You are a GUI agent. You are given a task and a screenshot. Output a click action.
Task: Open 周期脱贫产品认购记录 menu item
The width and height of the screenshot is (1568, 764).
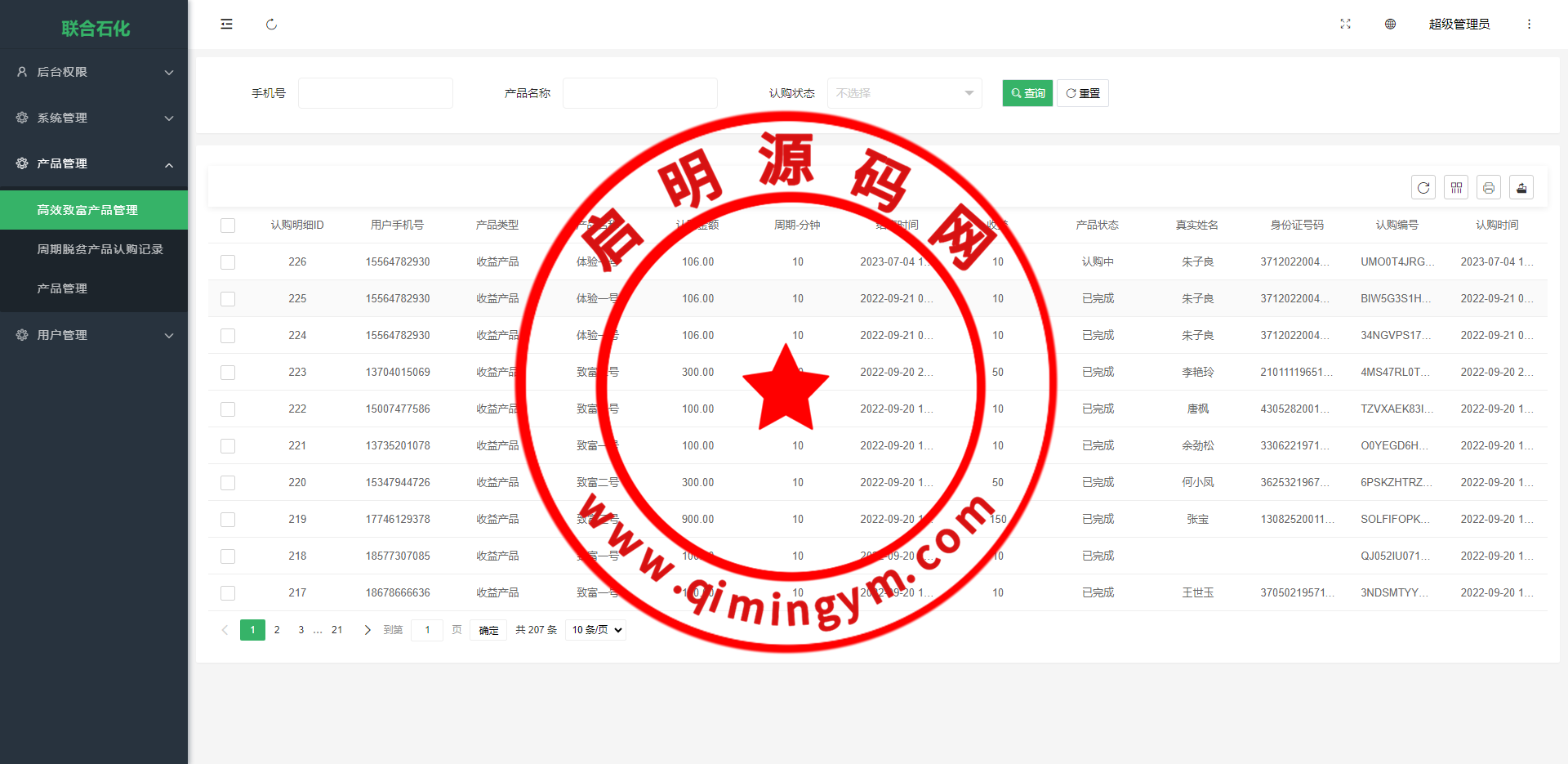click(100, 249)
